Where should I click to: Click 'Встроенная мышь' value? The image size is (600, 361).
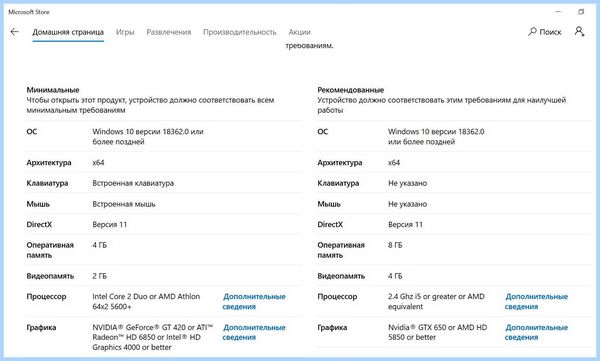coord(124,204)
